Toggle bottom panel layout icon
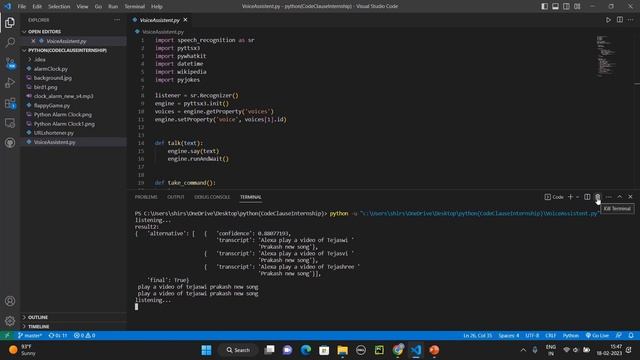 click(556, 6)
